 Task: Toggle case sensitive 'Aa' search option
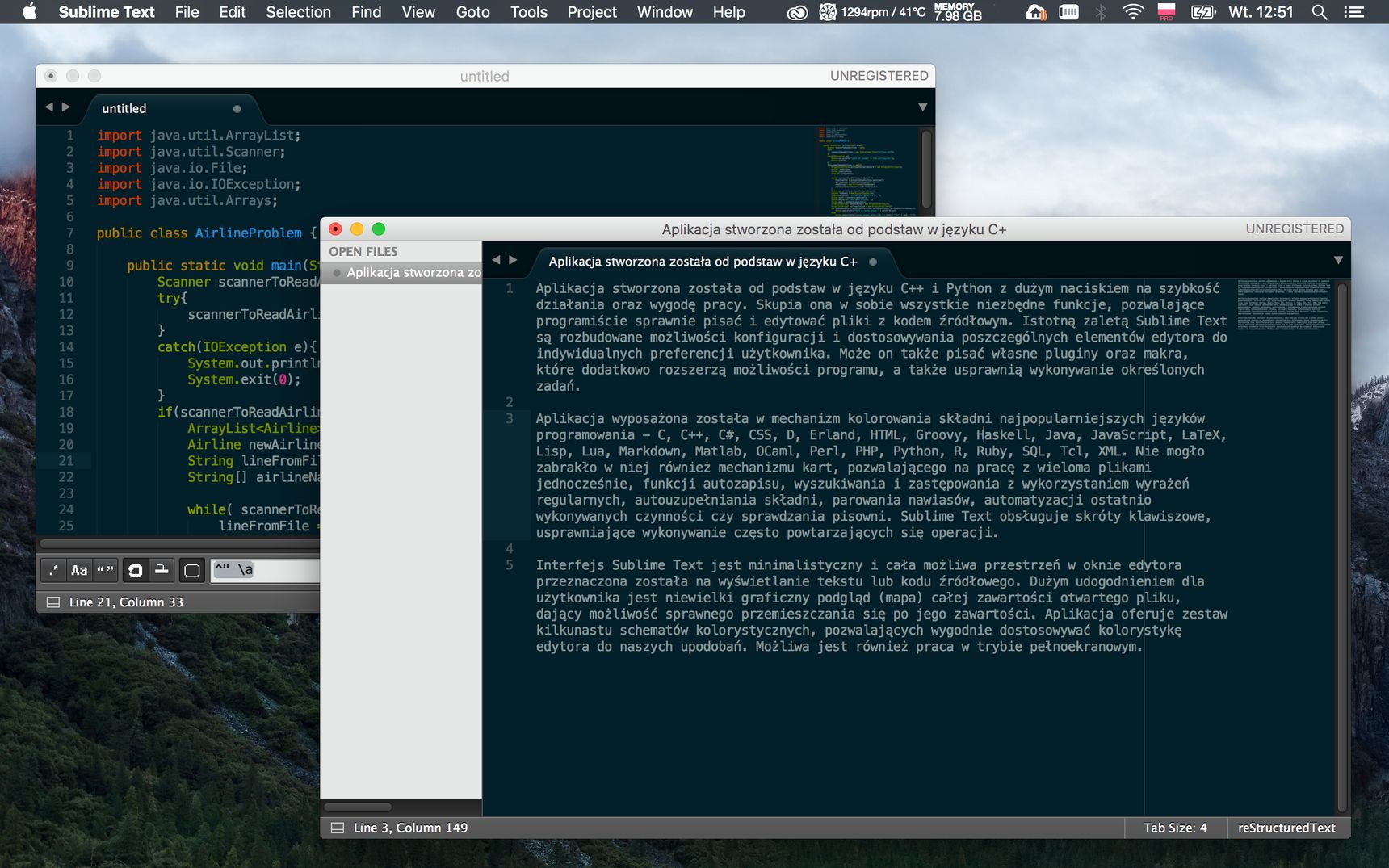tap(79, 570)
